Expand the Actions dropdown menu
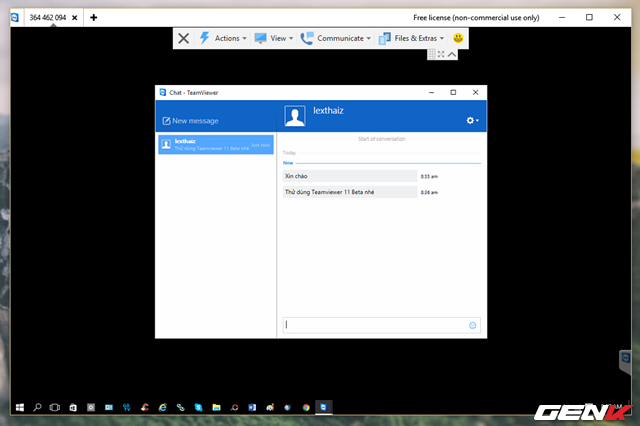The width and height of the screenshot is (640, 426). 221,39
